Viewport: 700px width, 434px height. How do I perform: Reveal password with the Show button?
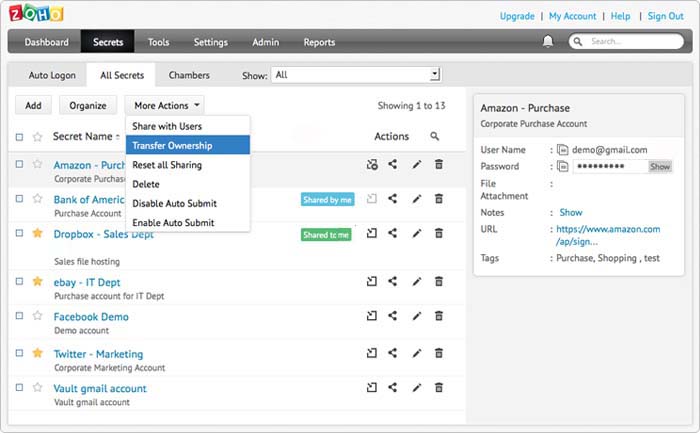(x=659, y=167)
